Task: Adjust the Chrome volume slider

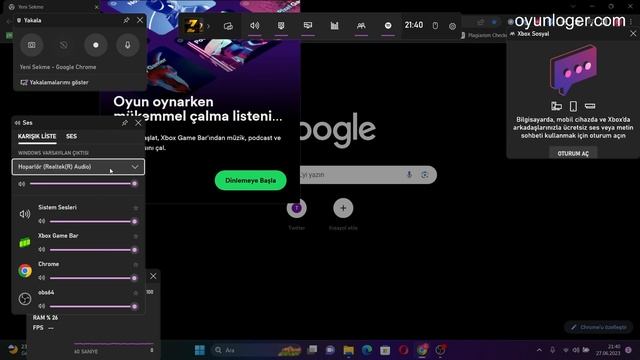Action: (93, 278)
